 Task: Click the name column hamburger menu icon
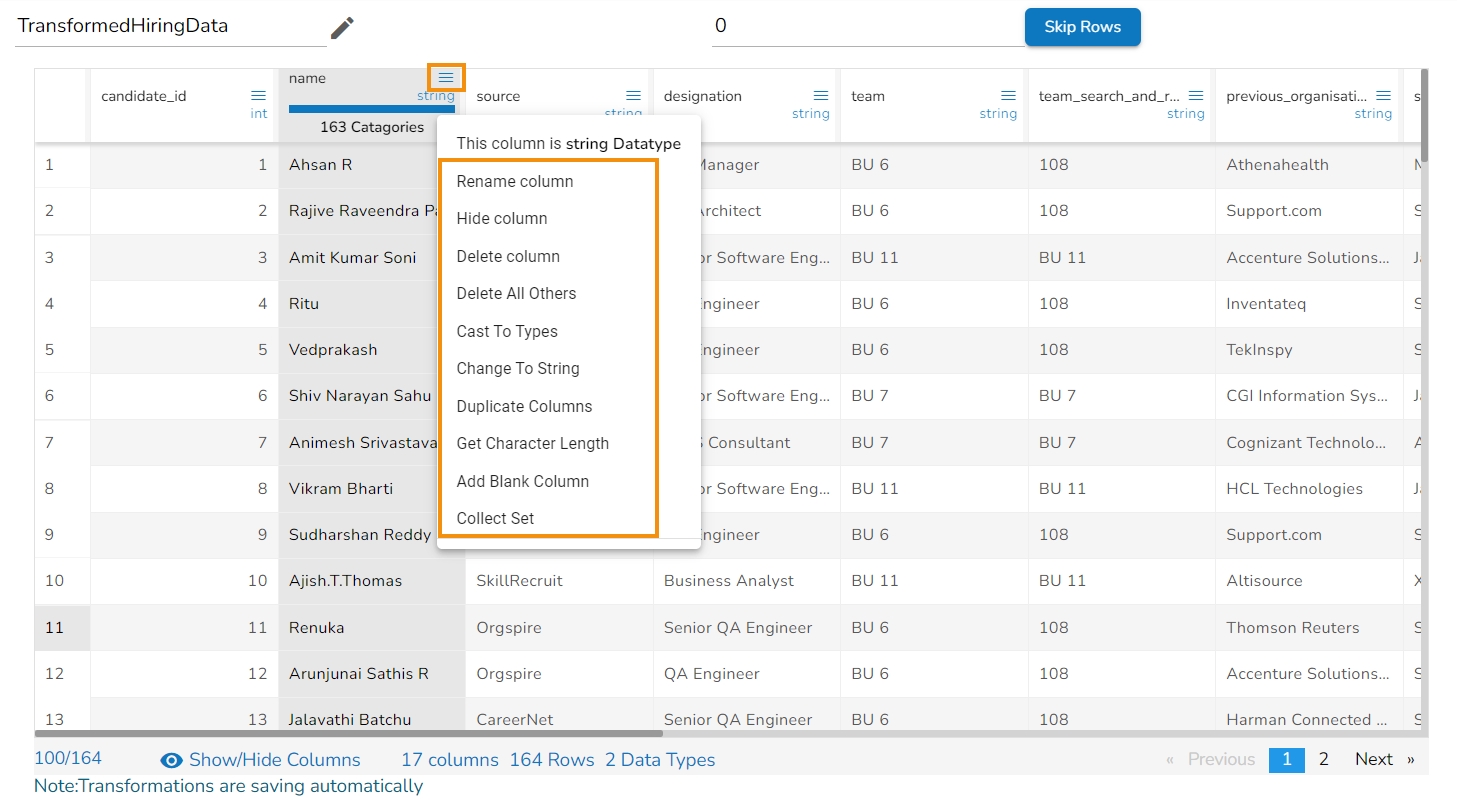pos(446,78)
